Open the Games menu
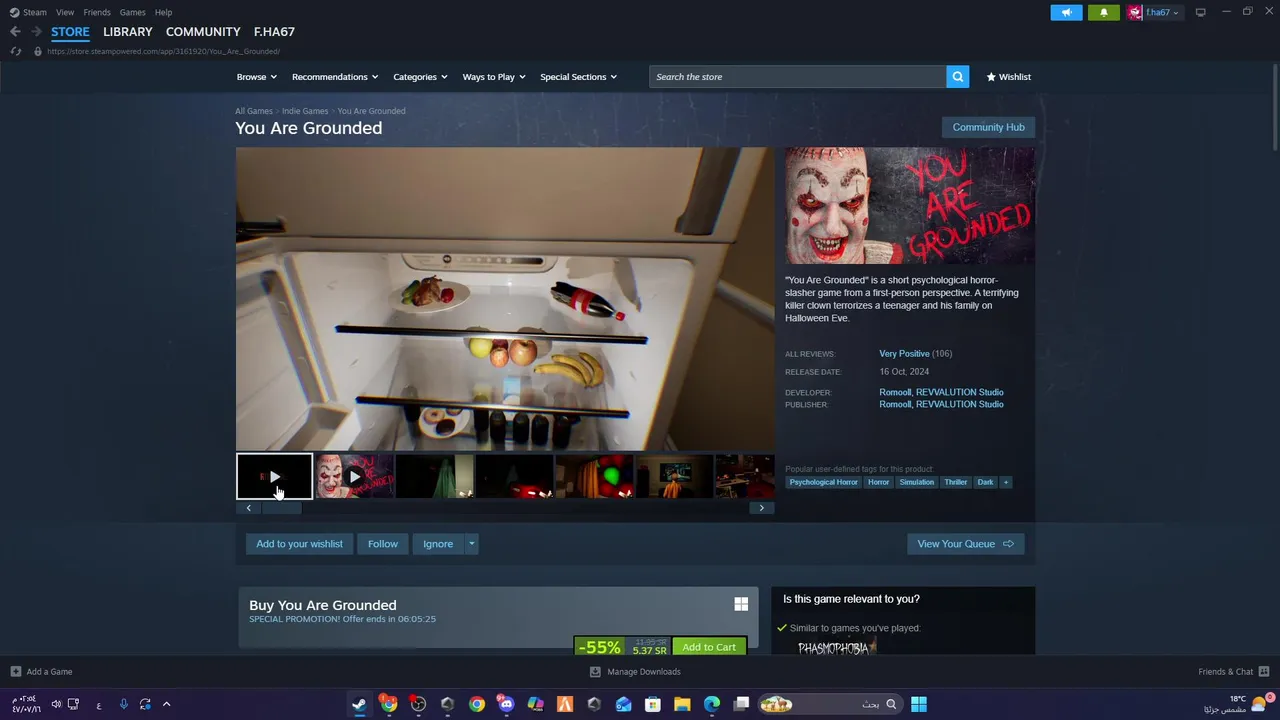Image resolution: width=1280 pixels, height=720 pixels. pos(132,12)
